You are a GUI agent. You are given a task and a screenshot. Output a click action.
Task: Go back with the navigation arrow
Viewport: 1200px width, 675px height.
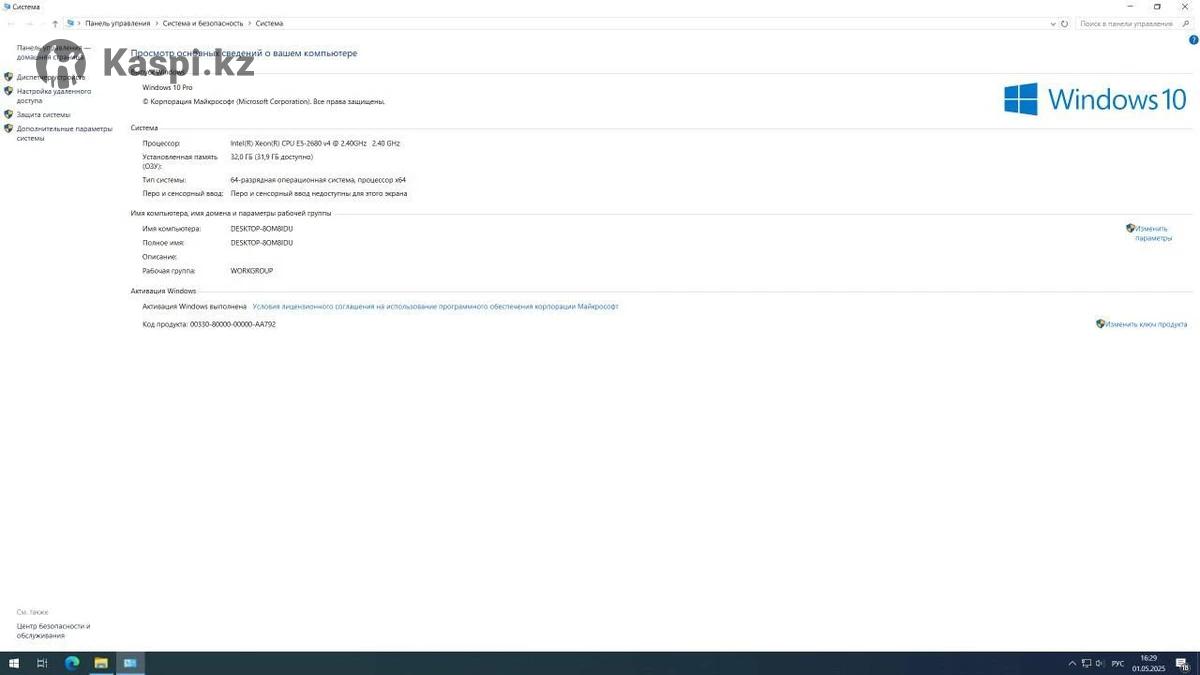[x=11, y=23]
